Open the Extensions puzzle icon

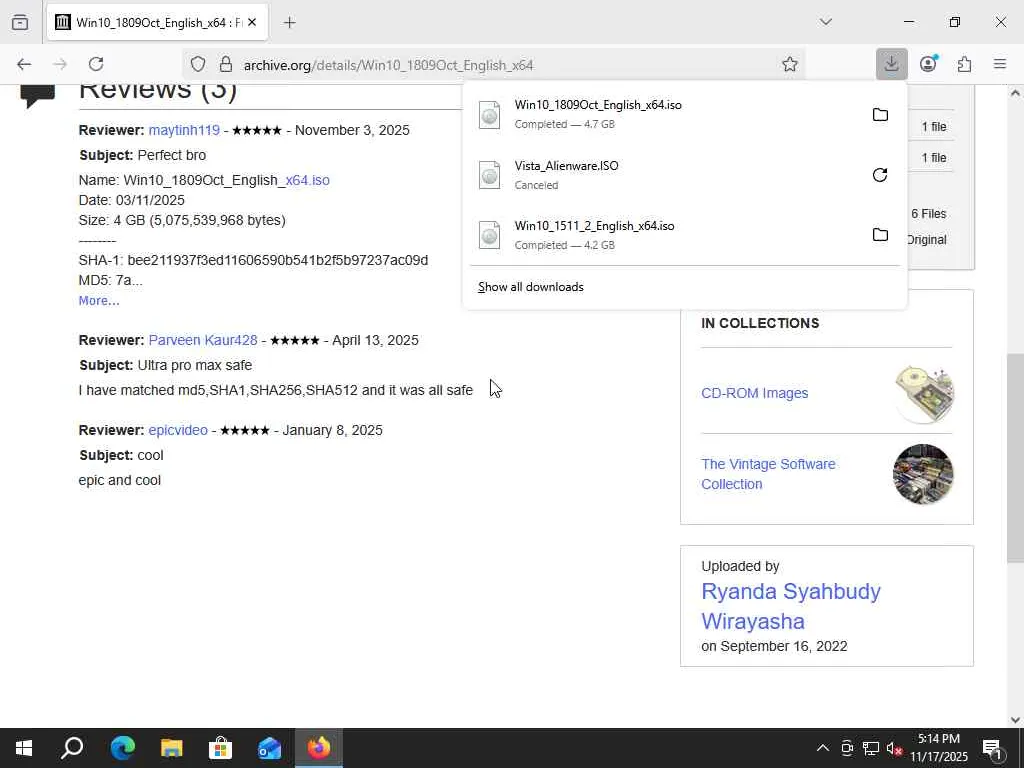point(964,64)
